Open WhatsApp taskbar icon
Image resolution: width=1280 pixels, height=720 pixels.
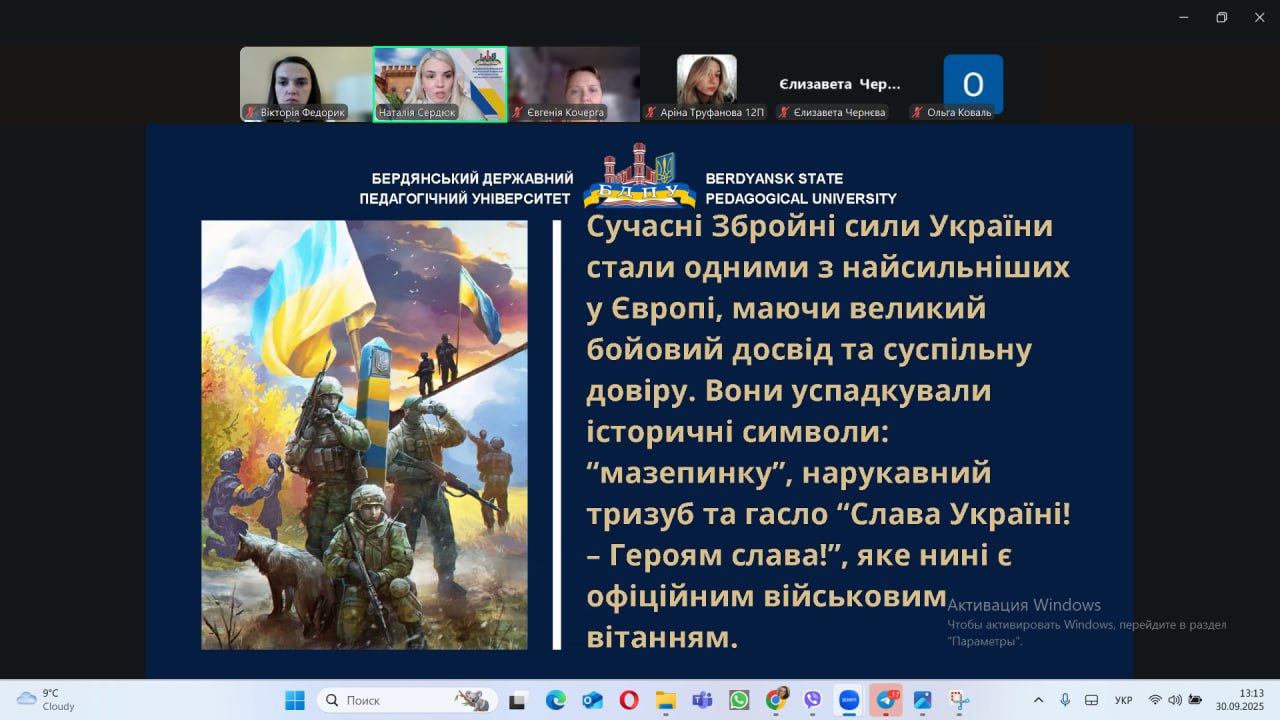pyautogui.click(x=739, y=700)
